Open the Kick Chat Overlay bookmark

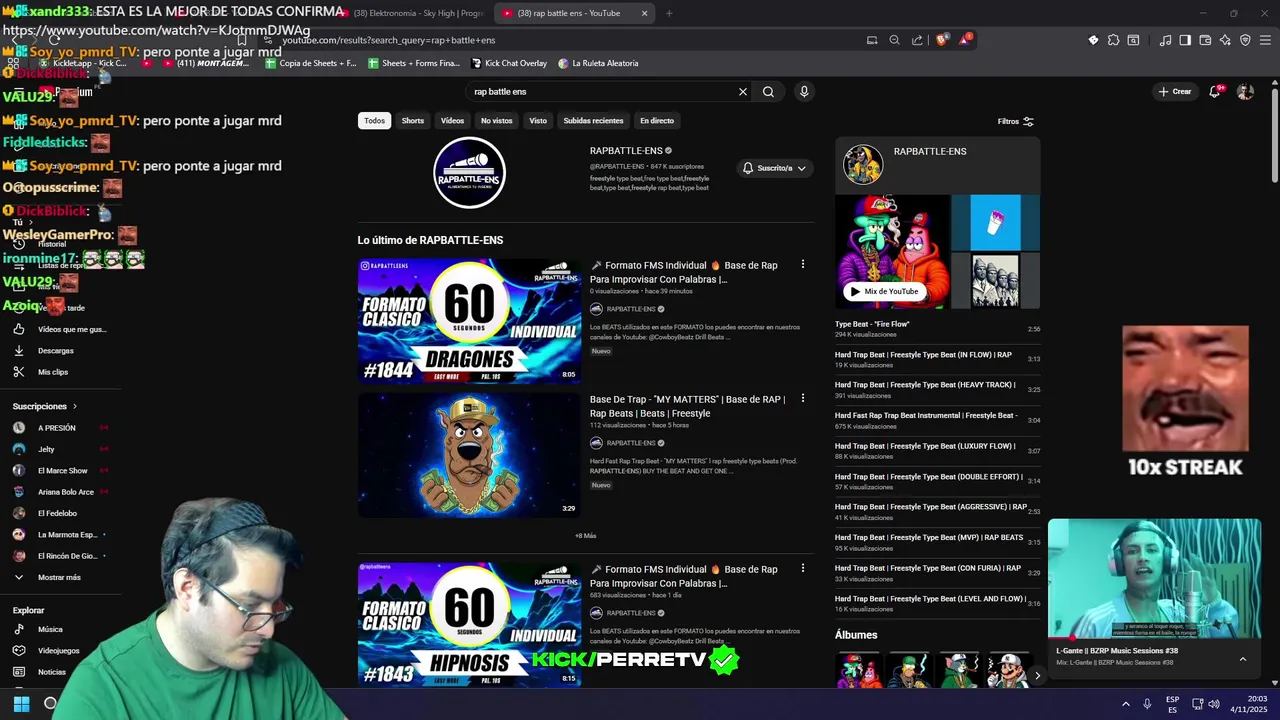[x=508, y=63]
